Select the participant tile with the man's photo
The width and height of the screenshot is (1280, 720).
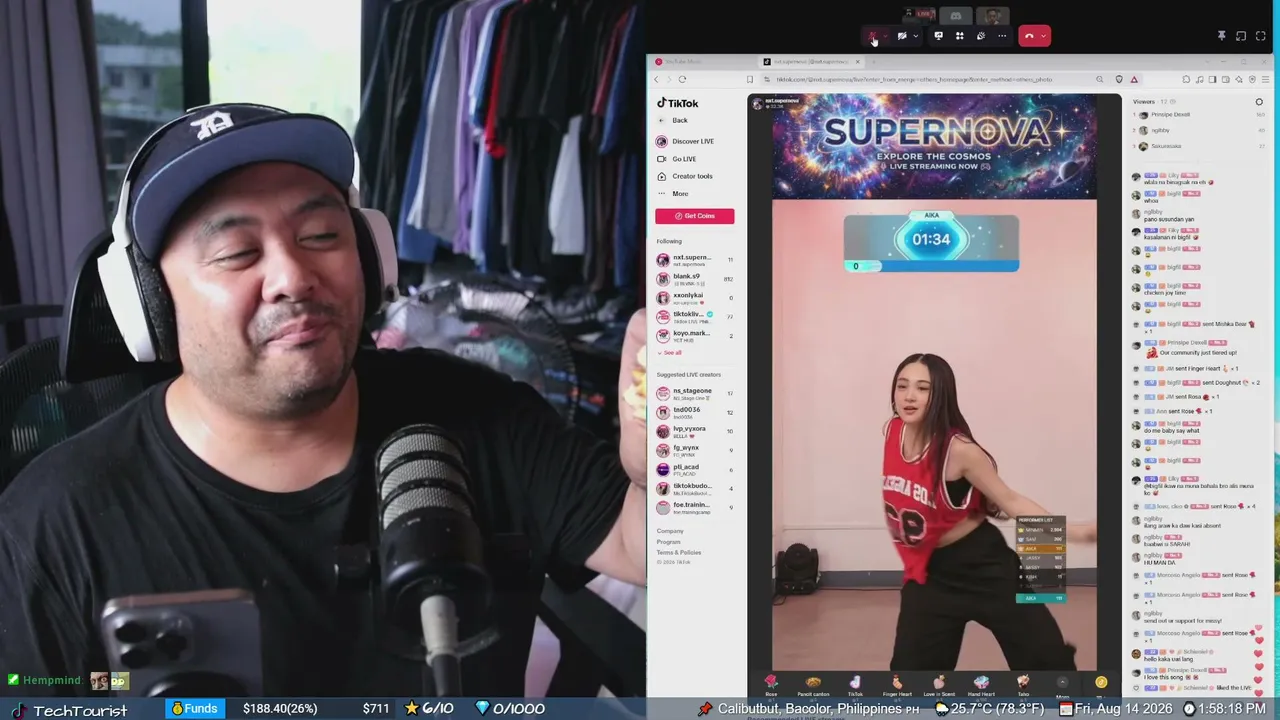click(993, 15)
